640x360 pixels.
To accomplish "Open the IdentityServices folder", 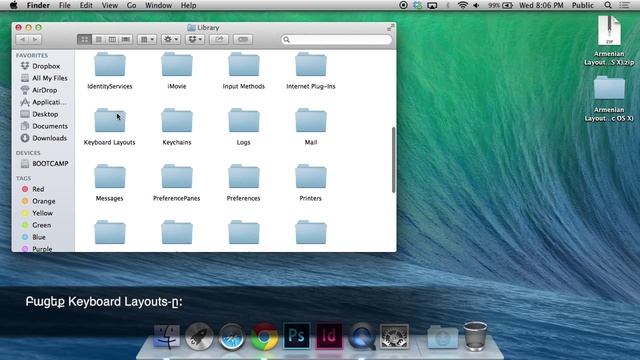I will click(x=110, y=65).
